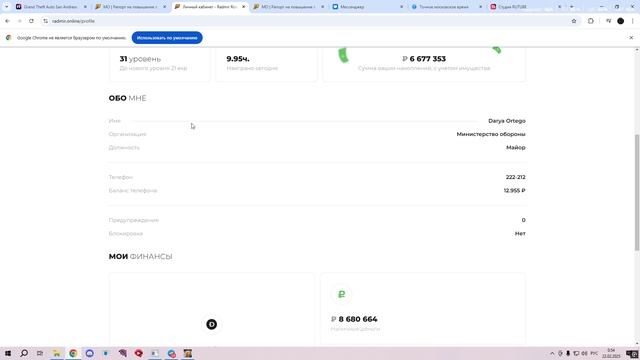This screenshot has width=640, height=360.
Task: Click the name value Darya Ortego
Action: coord(507,121)
